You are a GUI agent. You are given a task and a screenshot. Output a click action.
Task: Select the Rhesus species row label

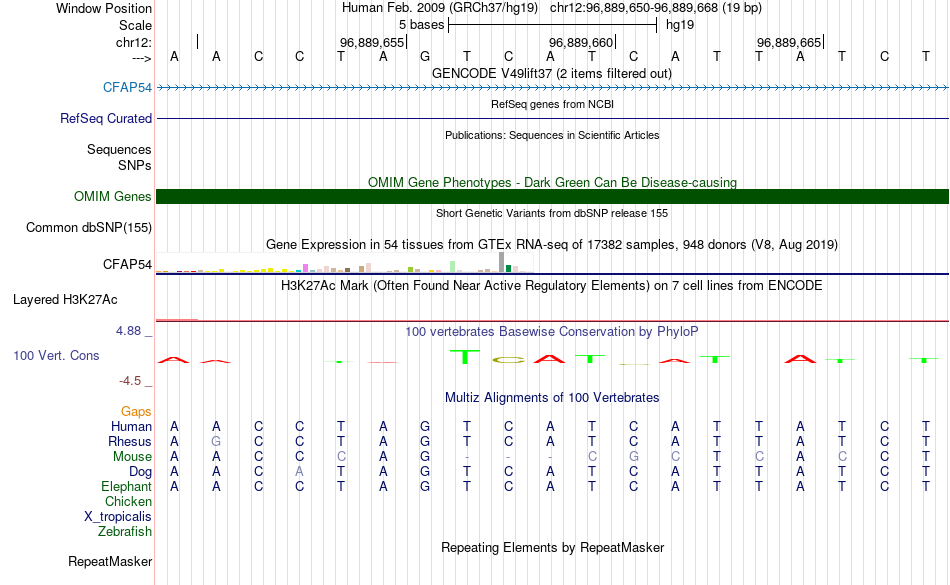(x=130, y=441)
